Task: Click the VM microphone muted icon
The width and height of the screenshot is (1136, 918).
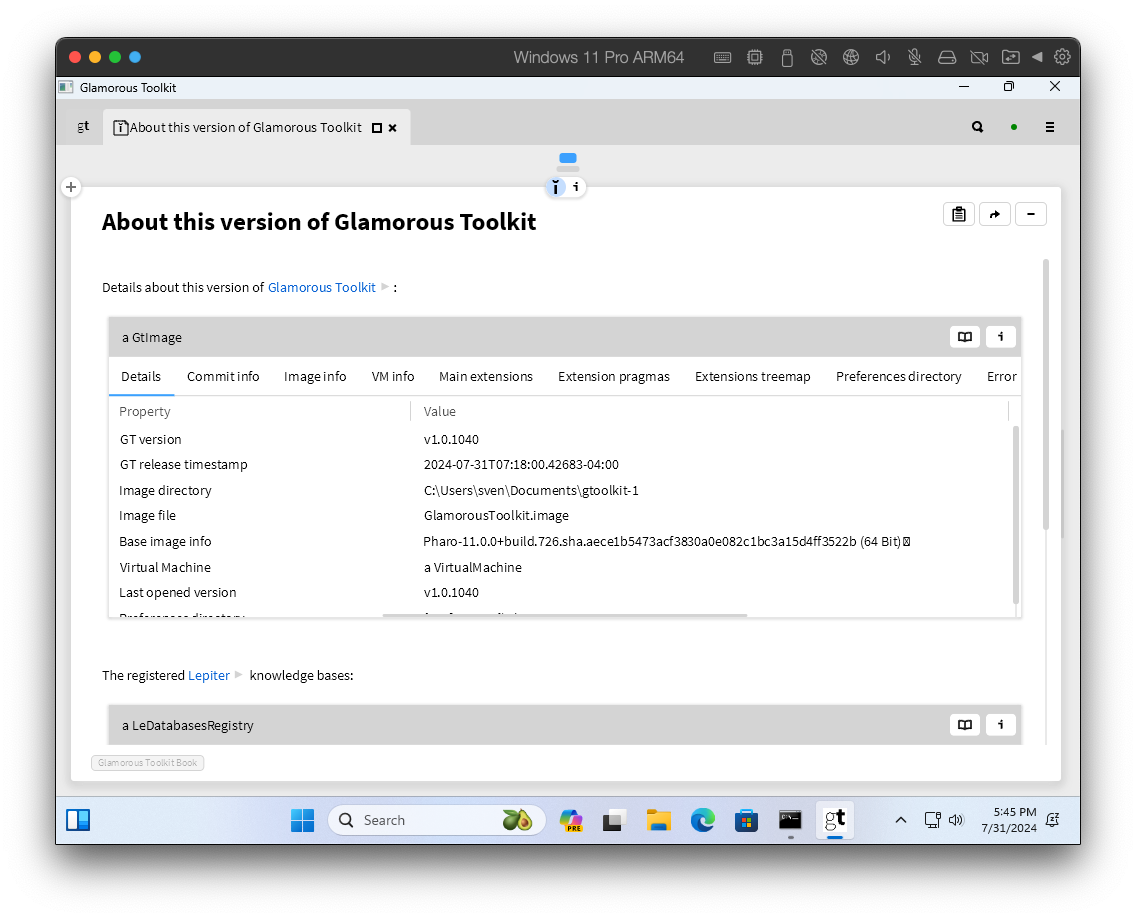Action: (x=914, y=57)
